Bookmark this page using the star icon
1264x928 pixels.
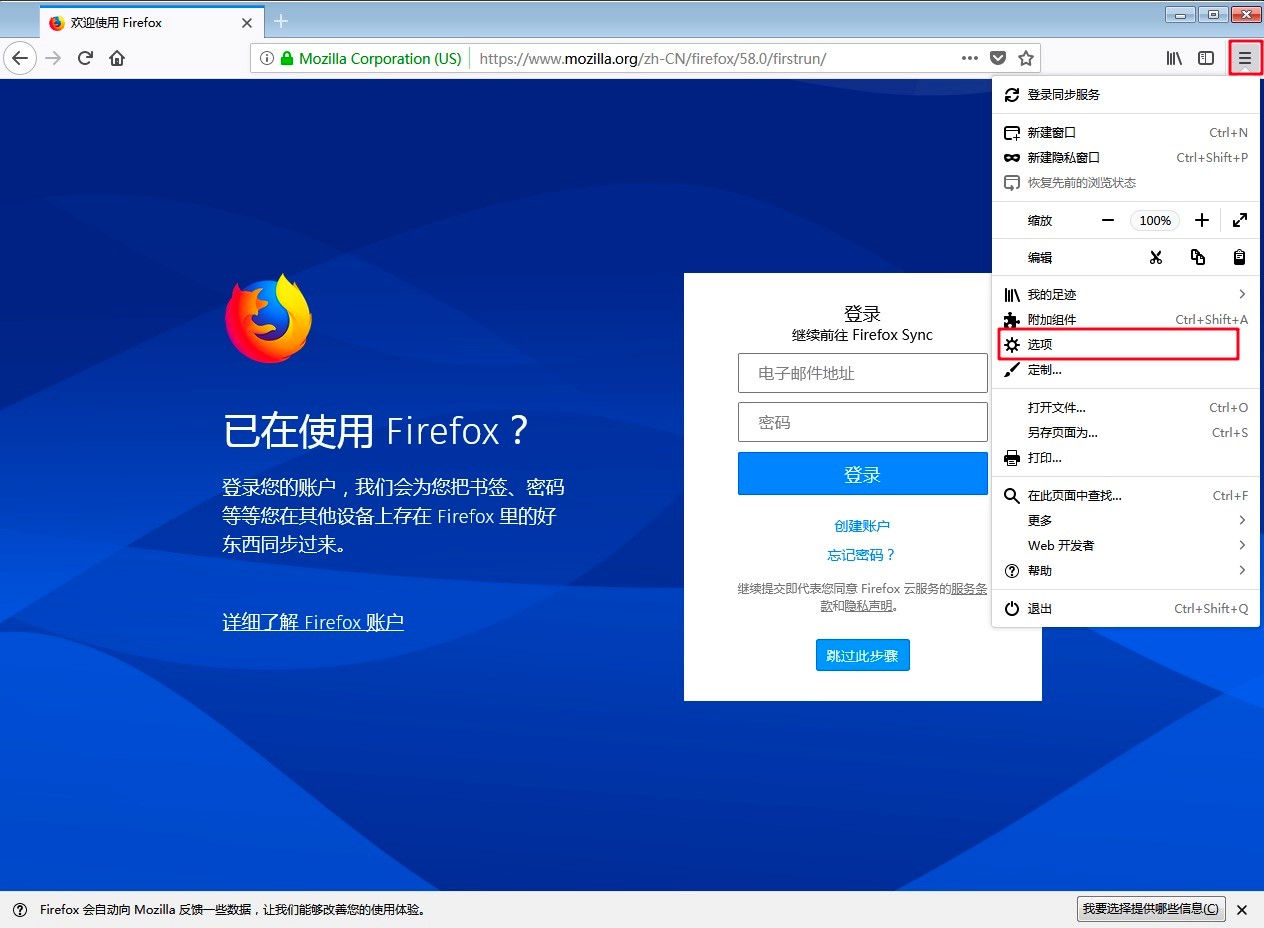1027,58
